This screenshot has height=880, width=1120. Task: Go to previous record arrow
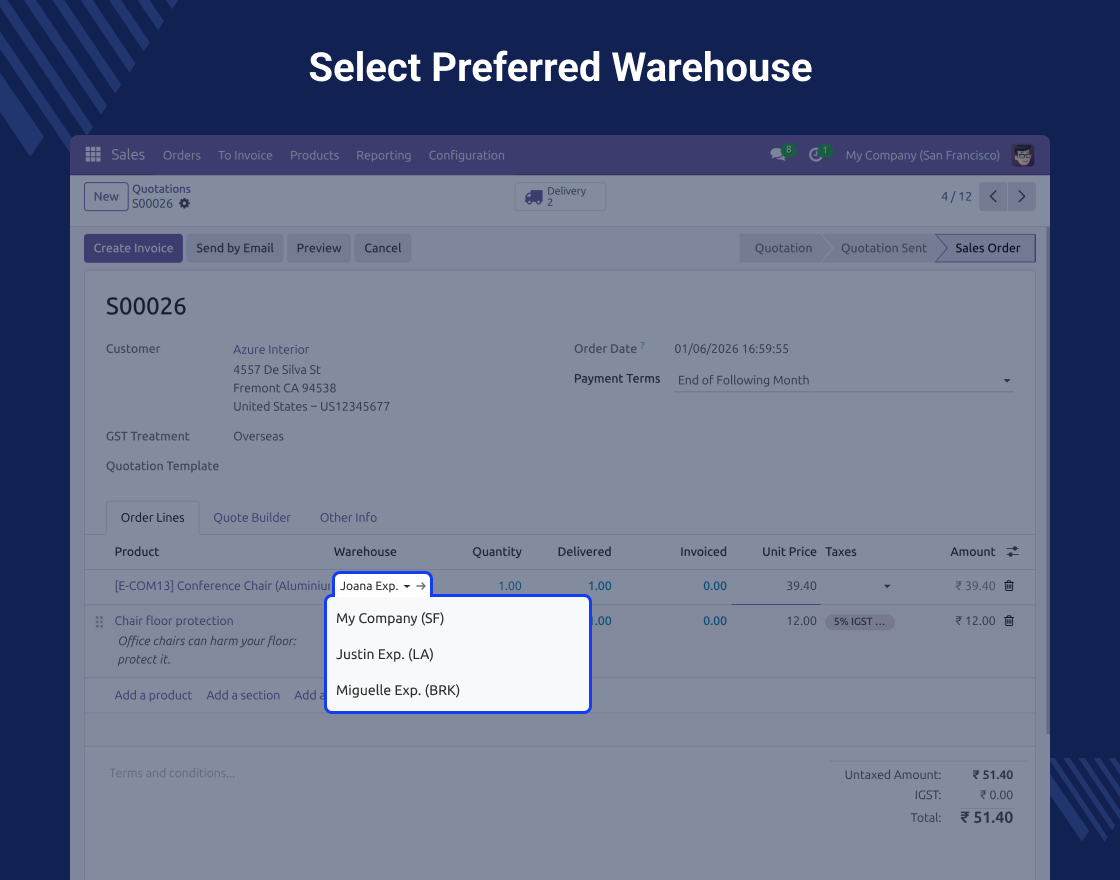pyautogui.click(x=993, y=196)
